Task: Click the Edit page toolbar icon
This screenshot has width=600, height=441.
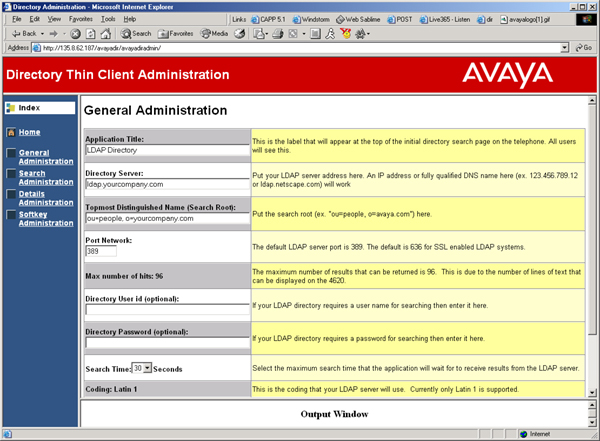Action: (x=293, y=34)
